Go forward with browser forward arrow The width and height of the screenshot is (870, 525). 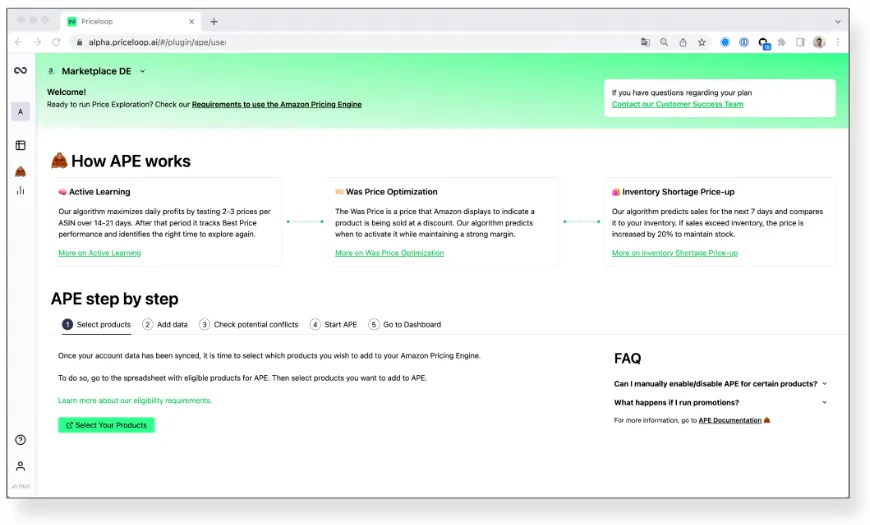point(37,42)
